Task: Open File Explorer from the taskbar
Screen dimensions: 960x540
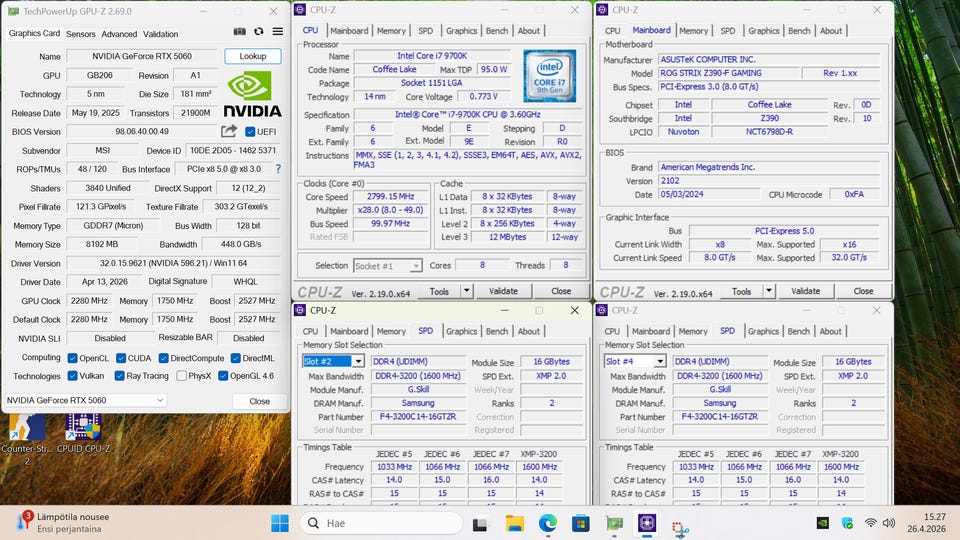Action: 514,523
